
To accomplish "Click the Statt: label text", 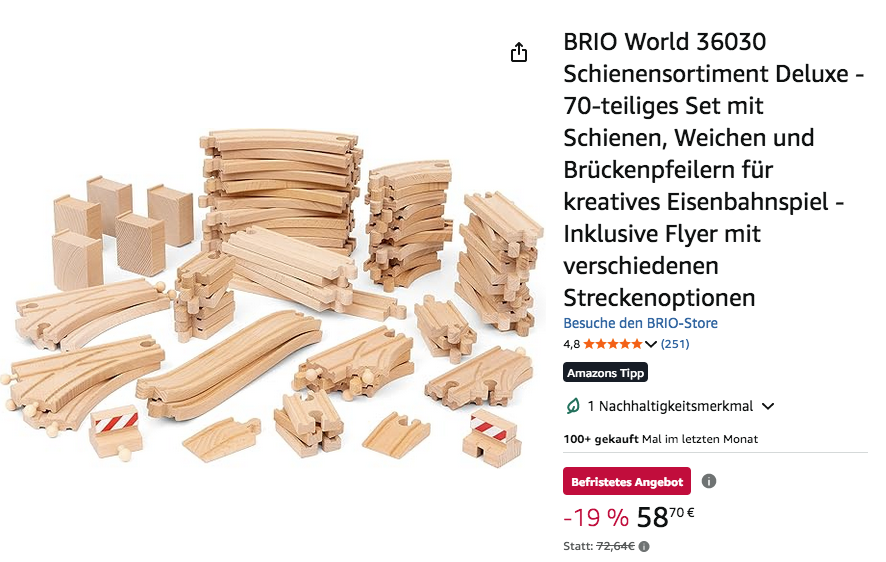I will tap(578, 546).
